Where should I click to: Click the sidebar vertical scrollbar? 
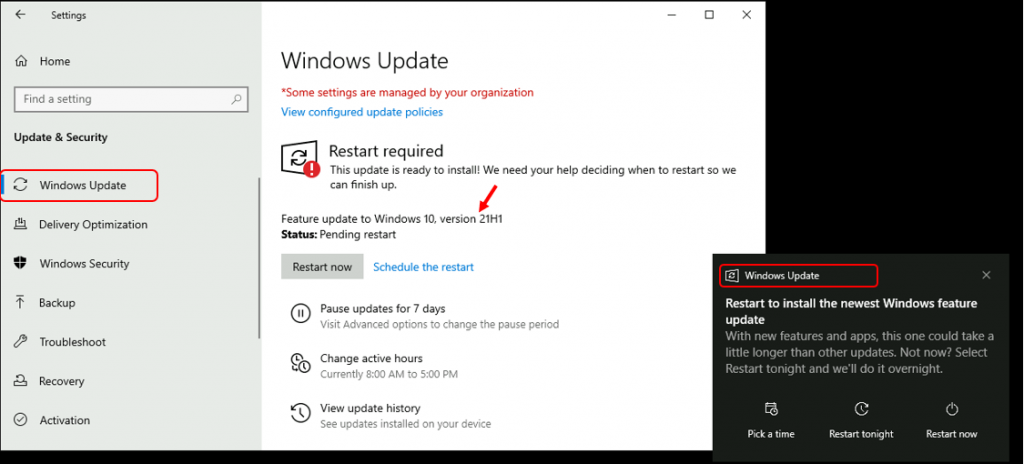tap(259, 258)
